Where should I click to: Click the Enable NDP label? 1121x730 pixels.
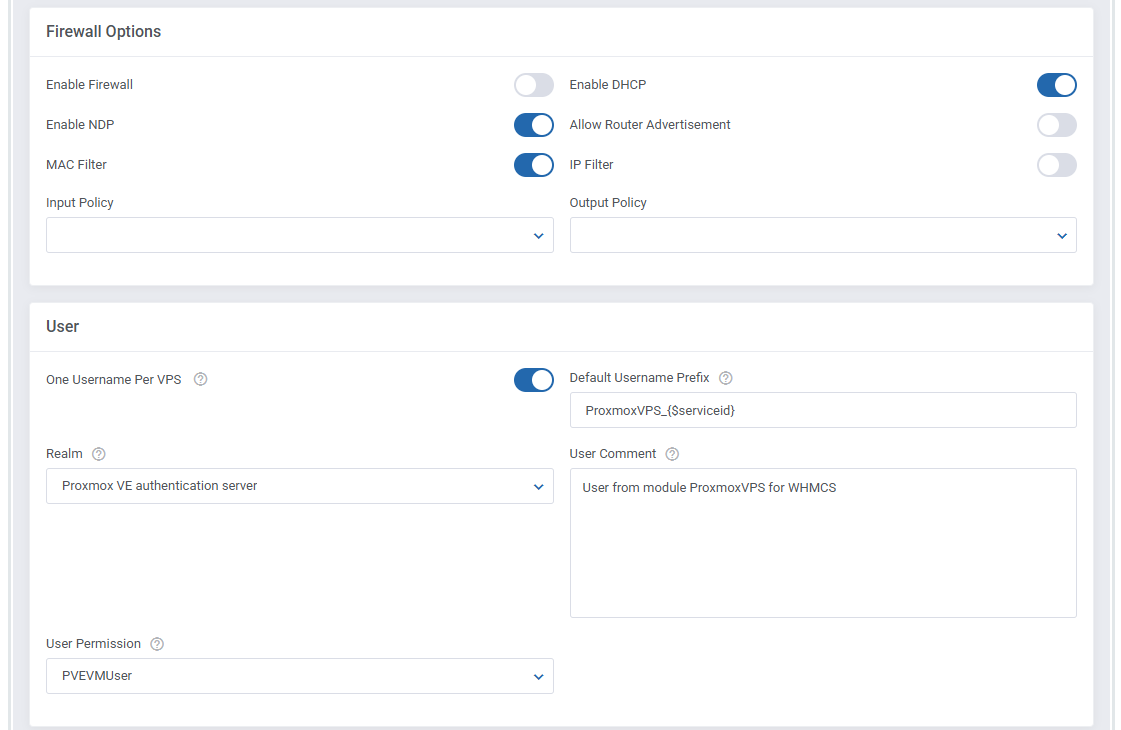pyautogui.click(x=80, y=124)
